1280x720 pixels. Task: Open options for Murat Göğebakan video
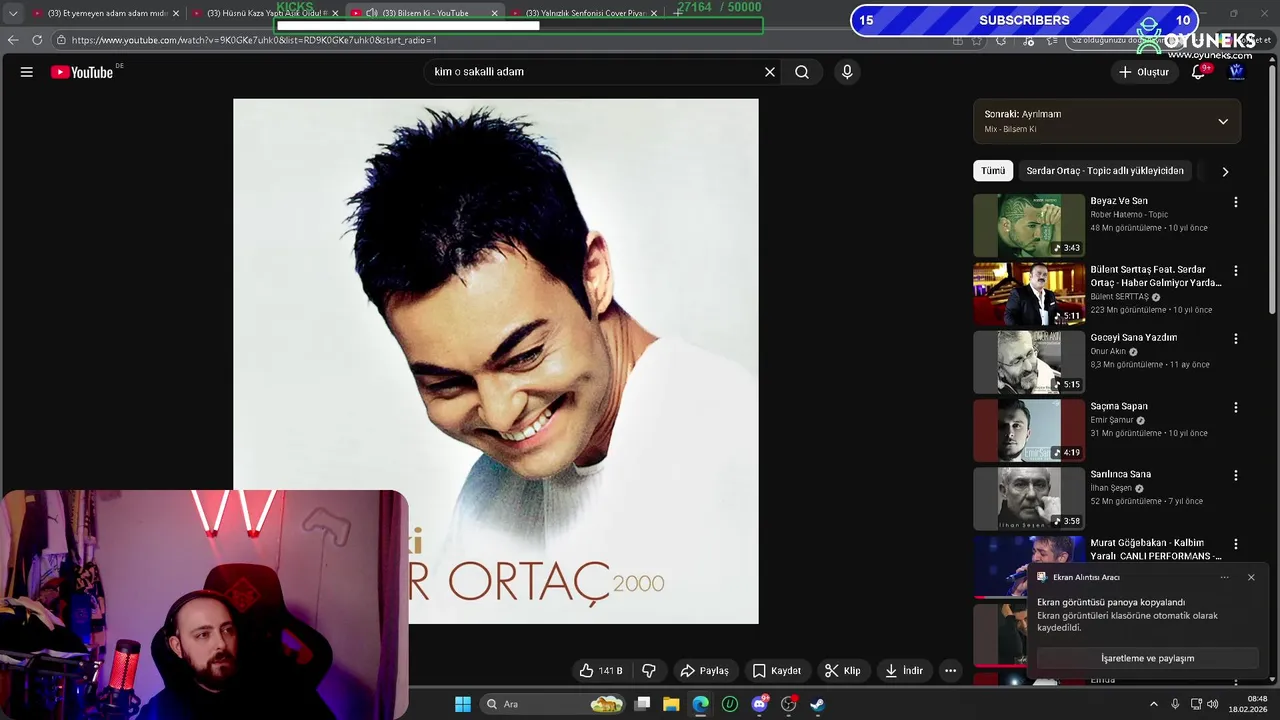pyautogui.click(x=1236, y=545)
